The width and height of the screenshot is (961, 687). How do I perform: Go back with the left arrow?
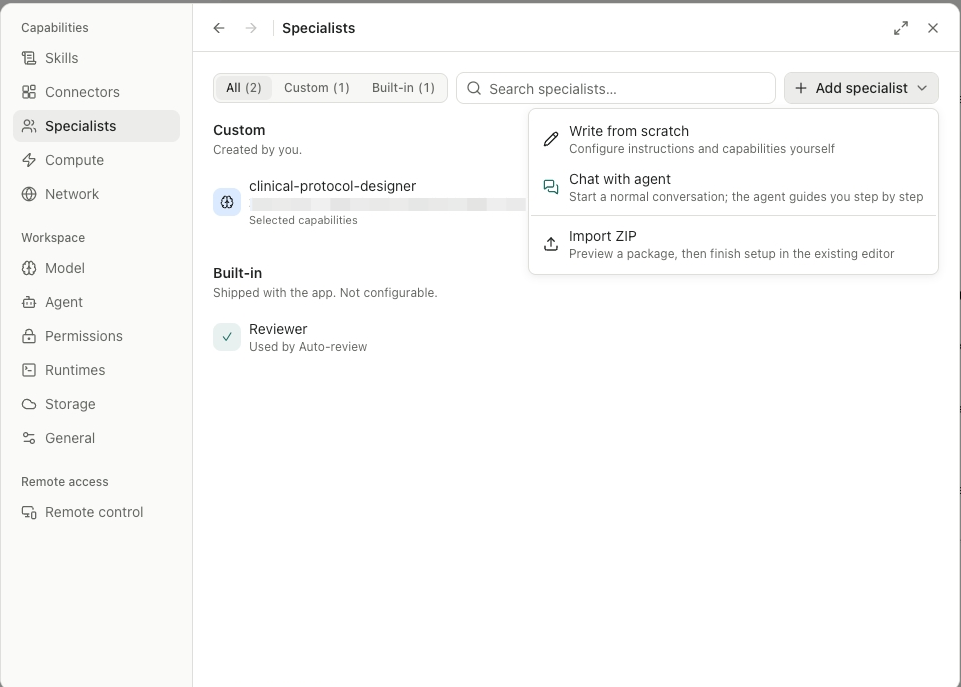pyautogui.click(x=219, y=28)
